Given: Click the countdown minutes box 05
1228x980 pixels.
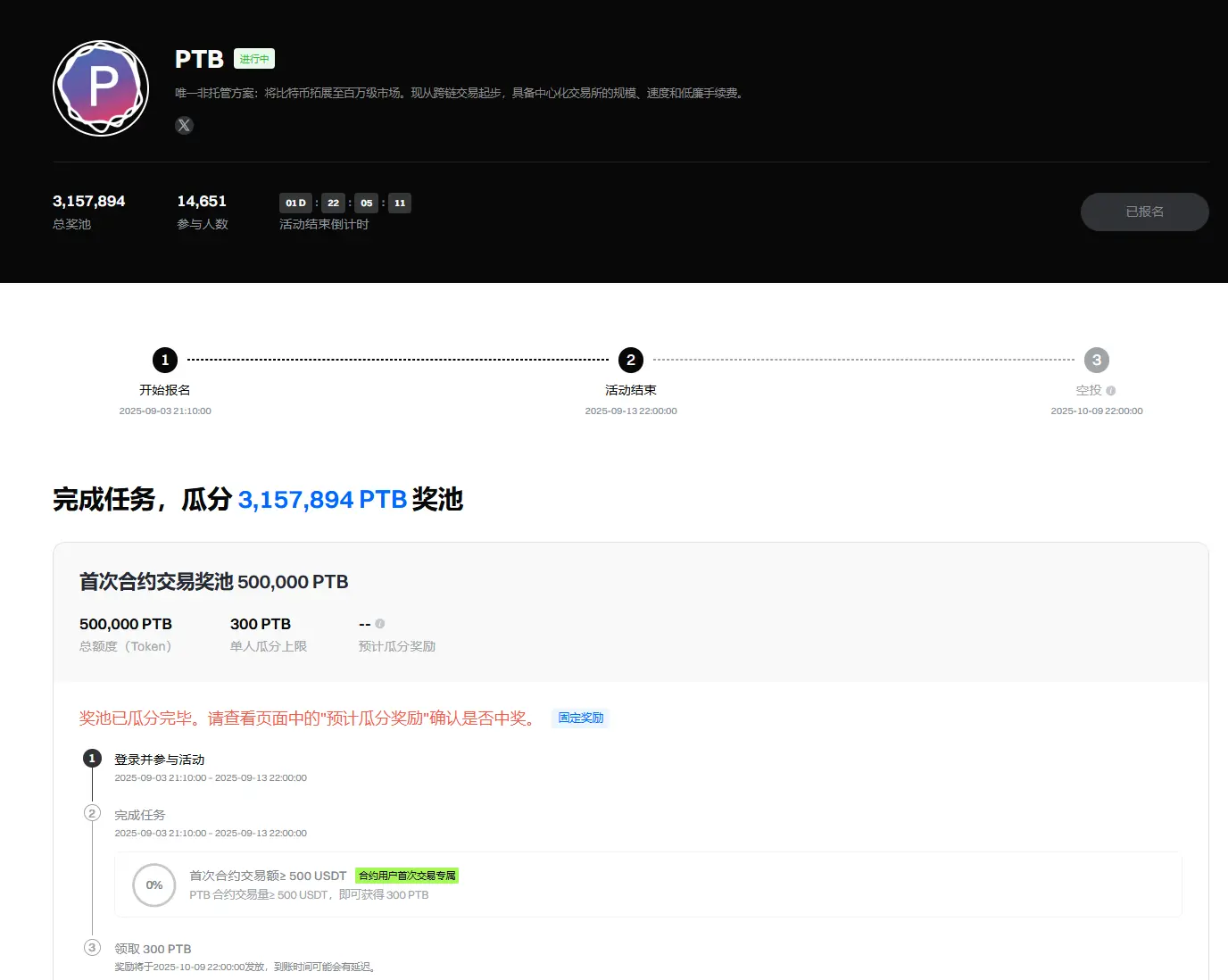Looking at the screenshot, I should click(x=366, y=203).
